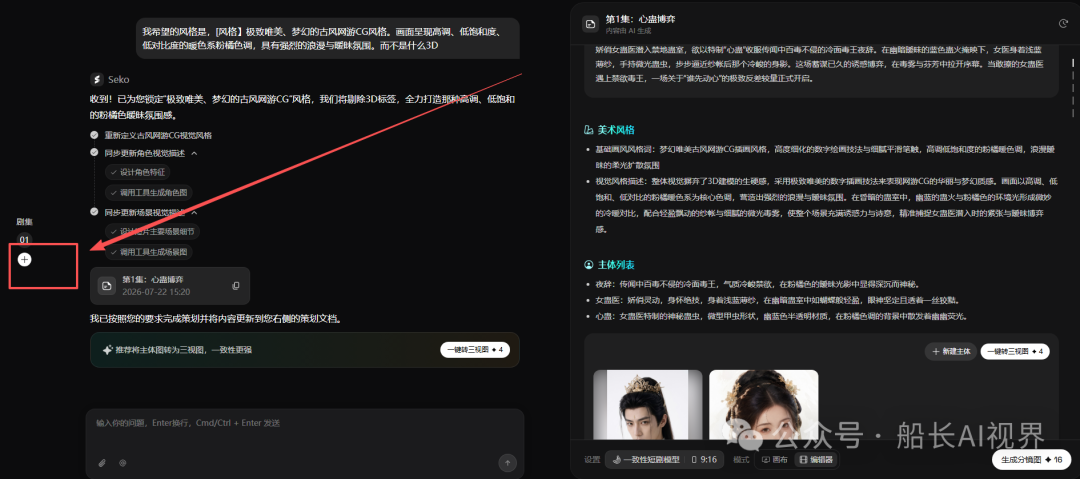Click the 重新定义古风网游CG视觉风格 step text

pyautogui.click(x=158, y=136)
